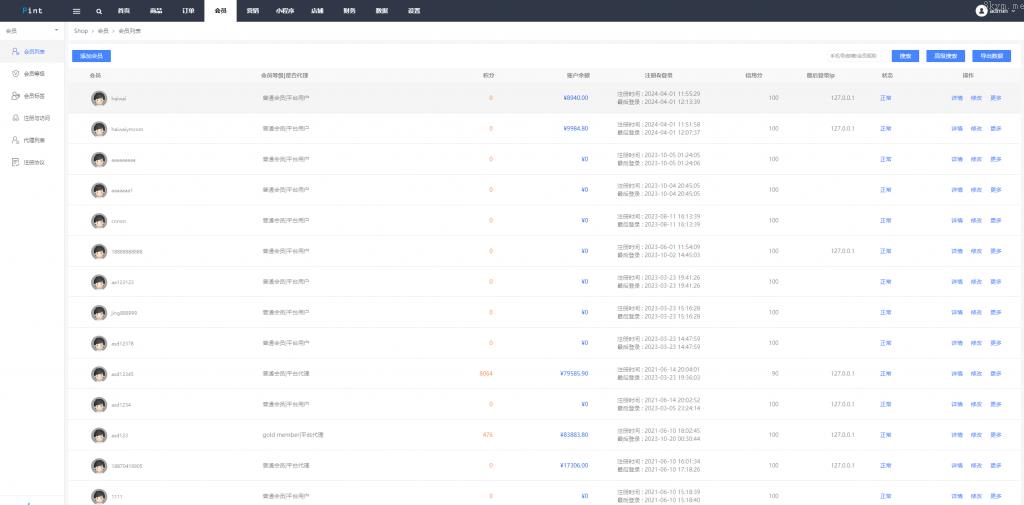This screenshot has width=1024, height=505.
Task: Click the 会员列表 sidebar icon
Action: point(15,51)
